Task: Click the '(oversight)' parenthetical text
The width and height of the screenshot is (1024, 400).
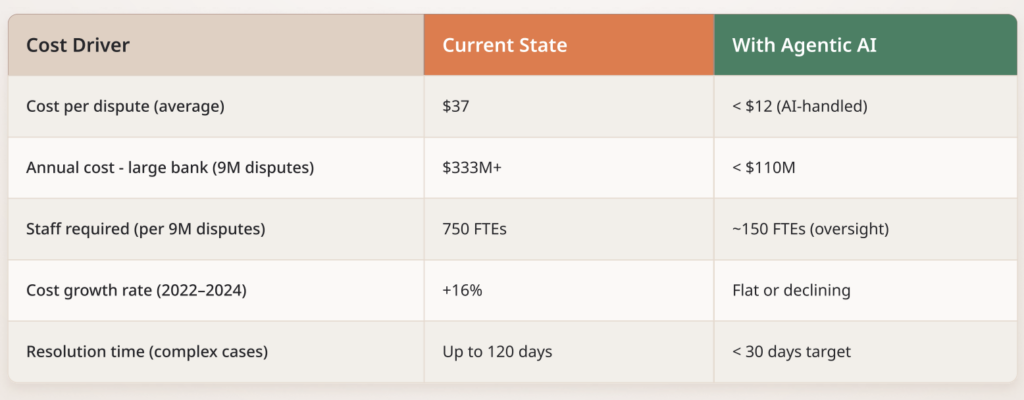Action: (849, 229)
